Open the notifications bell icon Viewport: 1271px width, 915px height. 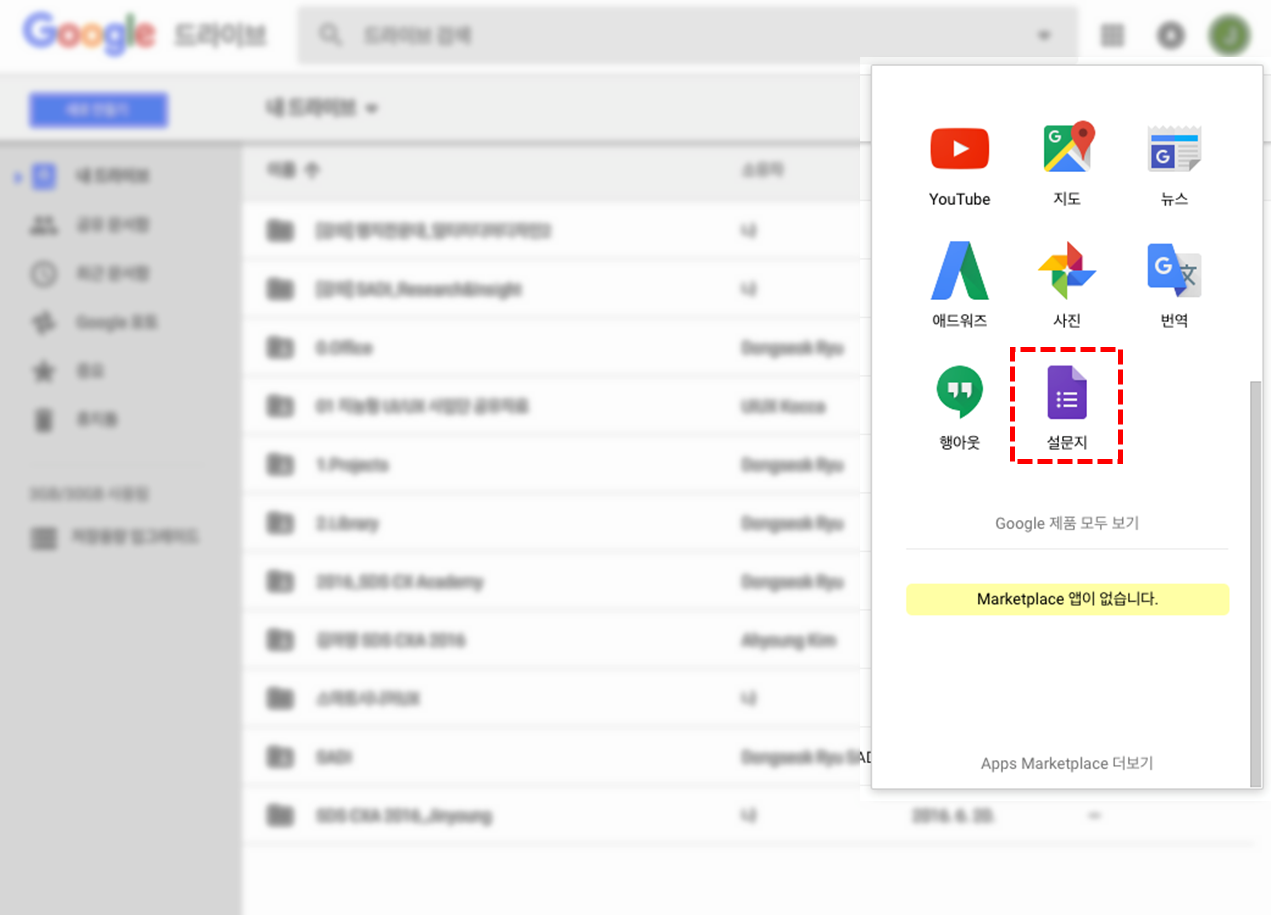(1171, 36)
